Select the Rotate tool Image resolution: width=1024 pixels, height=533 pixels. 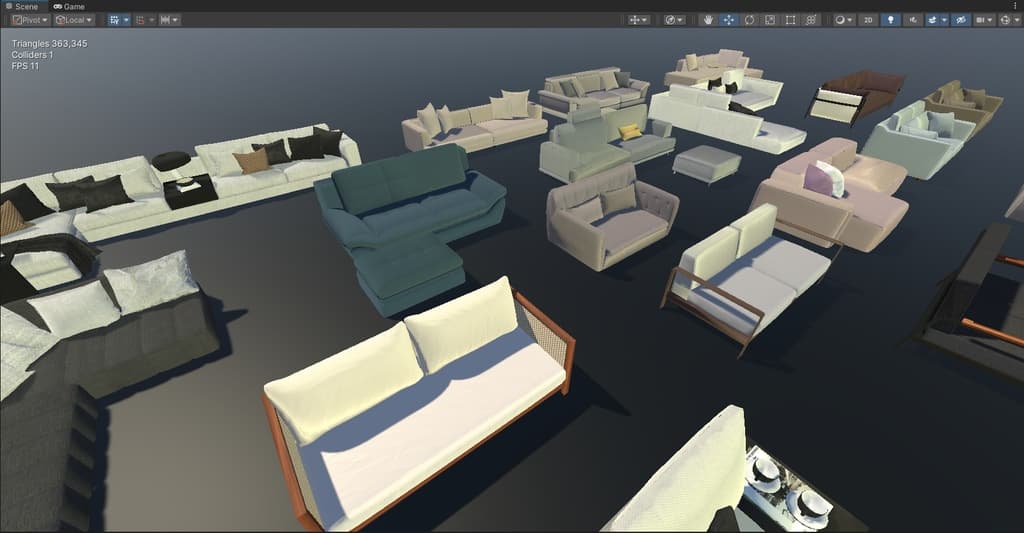coord(749,20)
